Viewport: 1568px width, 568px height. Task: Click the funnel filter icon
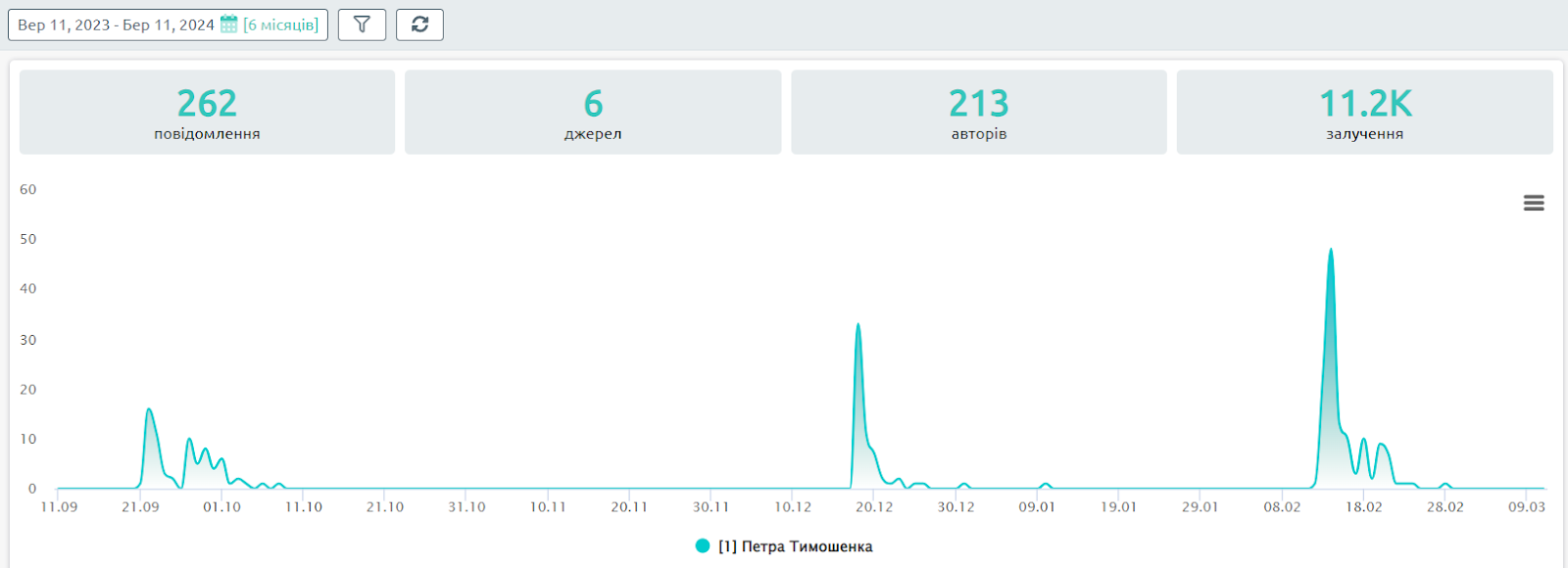(362, 24)
